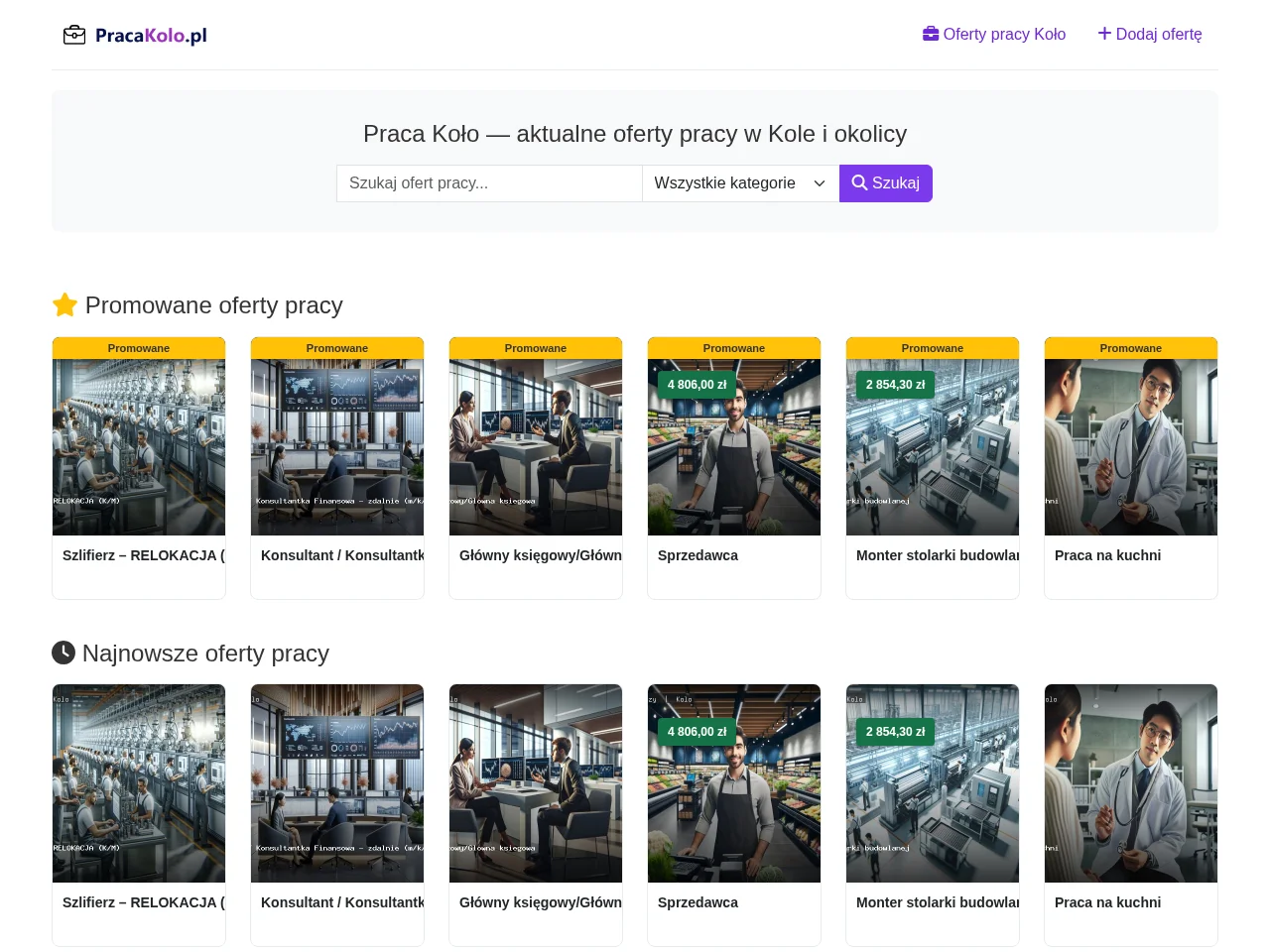This screenshot has width=1270, height=952.
Task: Click the 2 854,30 zł badge in promoted Monter card
Action: click(x=896, y=385)
